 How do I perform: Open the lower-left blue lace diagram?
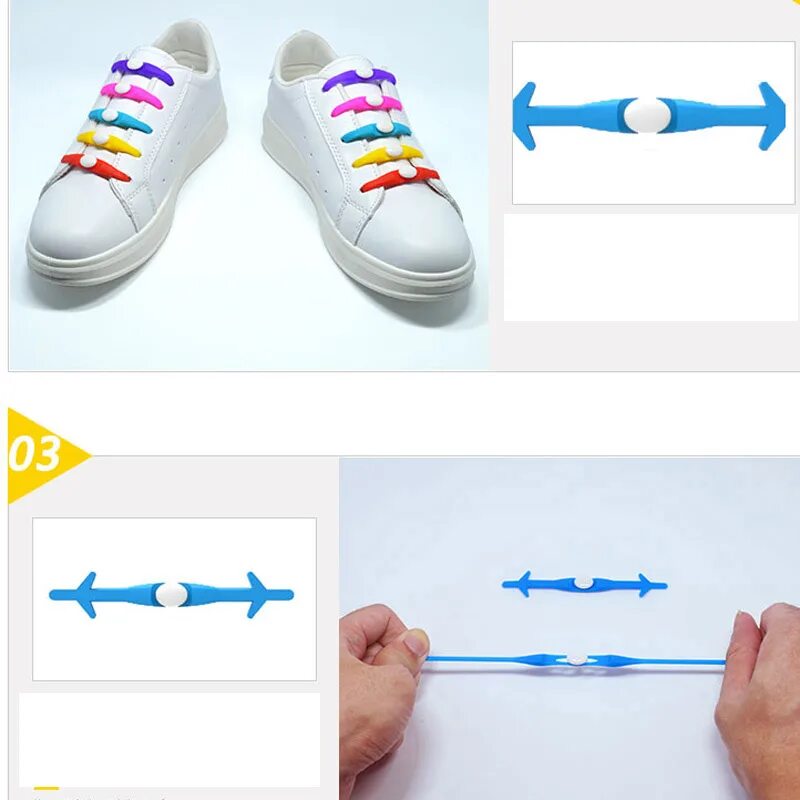click(x=174, y=599)
